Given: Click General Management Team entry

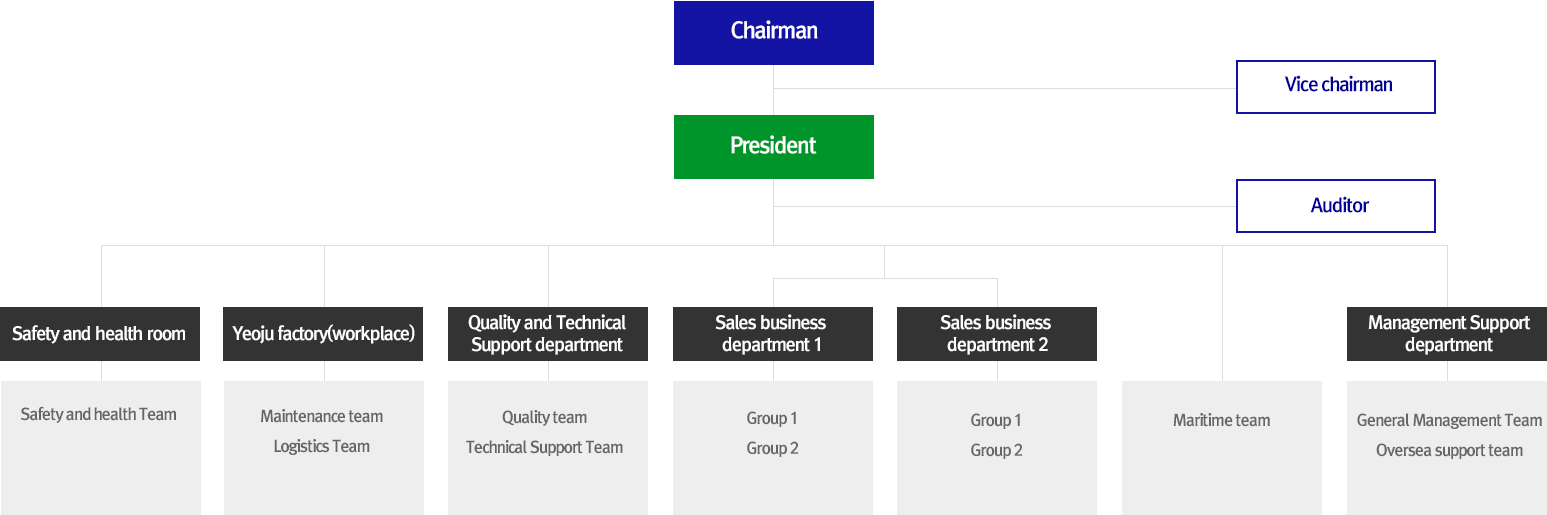Looking at the screenshot, I should click(x=1449, y=420).
